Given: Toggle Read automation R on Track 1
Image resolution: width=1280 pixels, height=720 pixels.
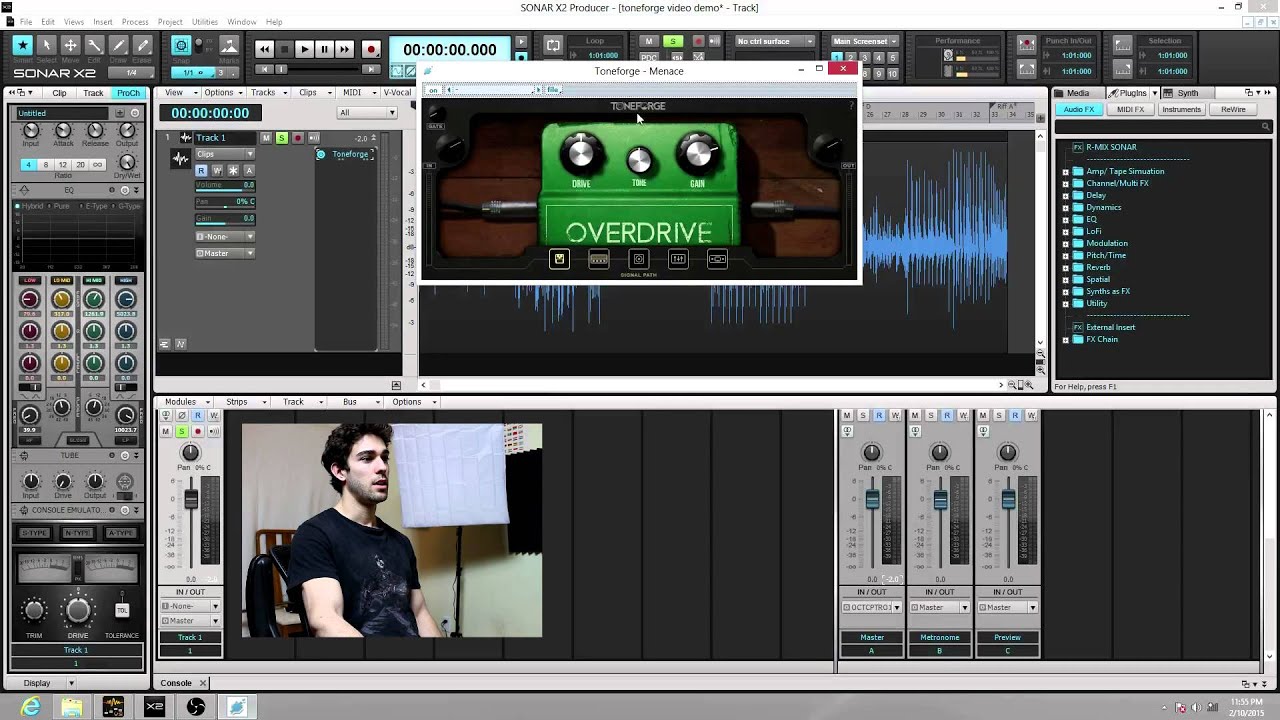Looking at the screenshot, I should pyautogui.click(x=201, y=171).
